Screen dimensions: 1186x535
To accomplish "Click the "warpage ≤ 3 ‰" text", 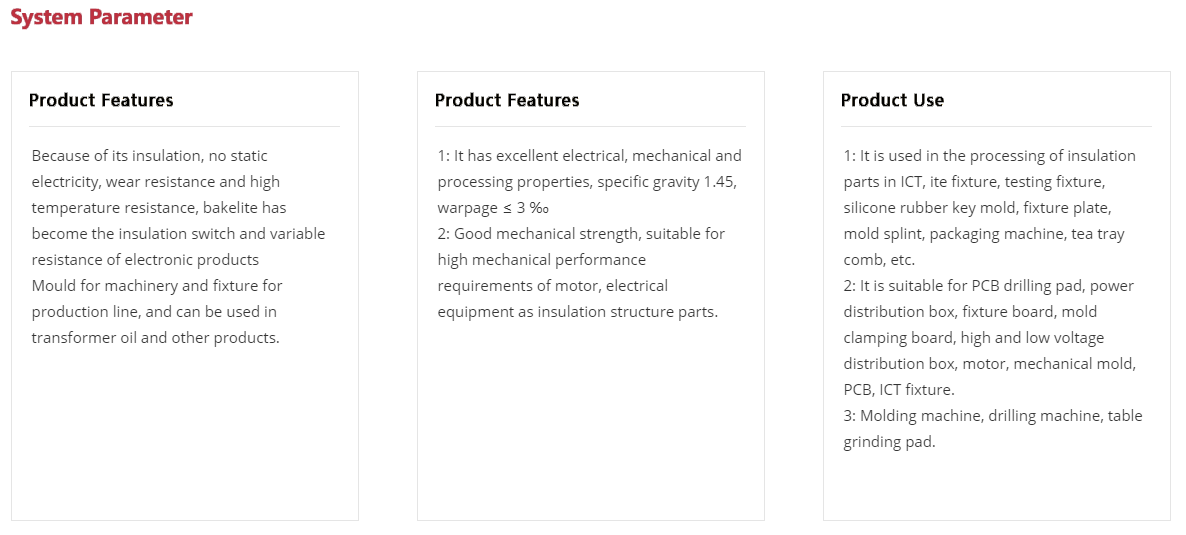I will tap(494, 208).
